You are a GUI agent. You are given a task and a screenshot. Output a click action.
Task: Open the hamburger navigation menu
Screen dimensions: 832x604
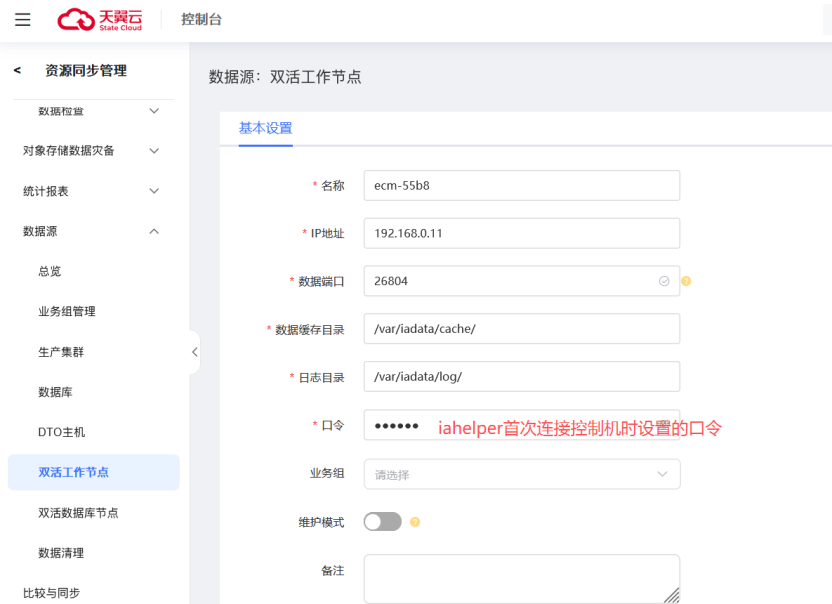point(23,20)
